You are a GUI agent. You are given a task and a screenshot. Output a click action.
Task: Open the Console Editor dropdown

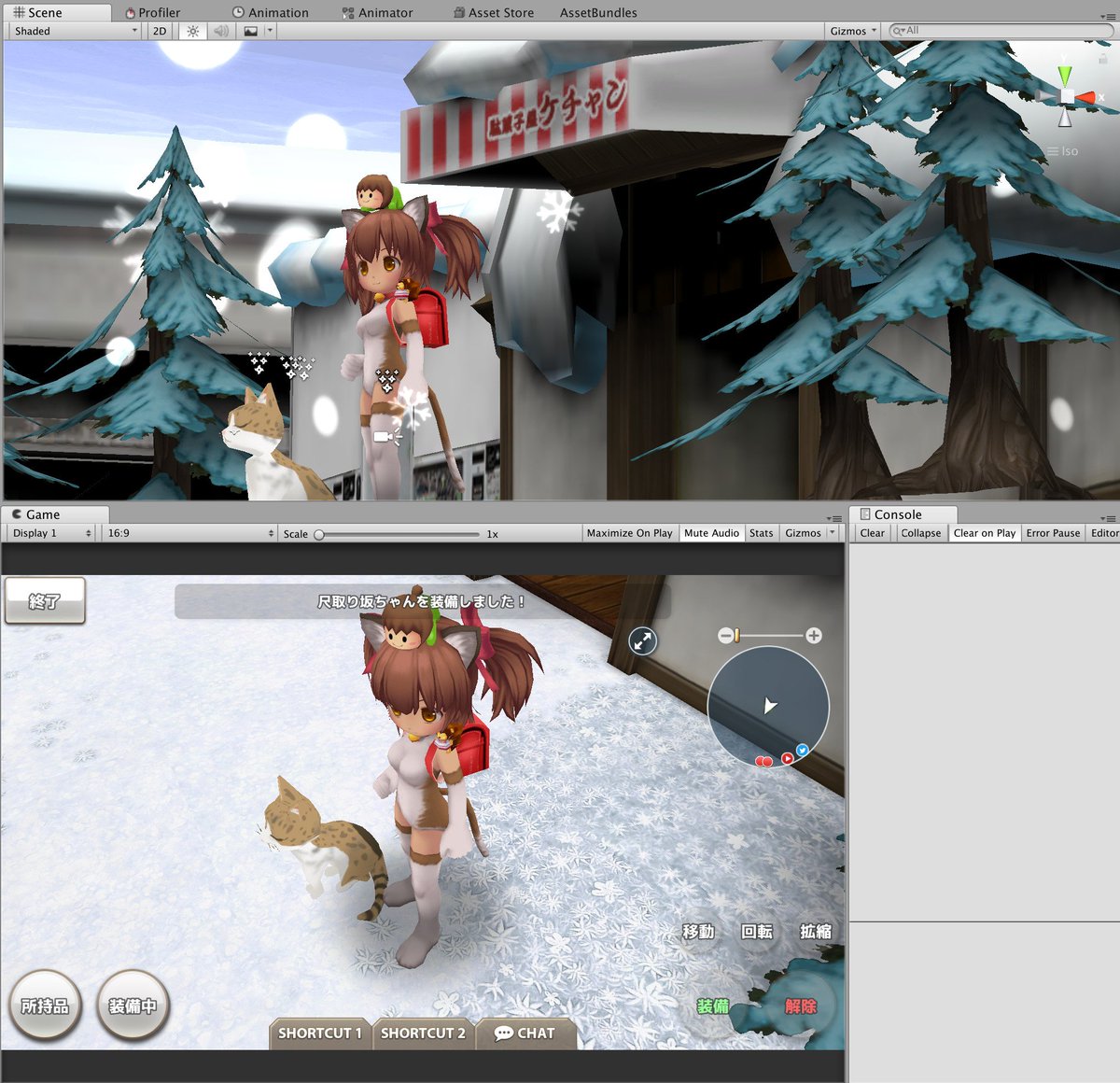(1104, 533)
